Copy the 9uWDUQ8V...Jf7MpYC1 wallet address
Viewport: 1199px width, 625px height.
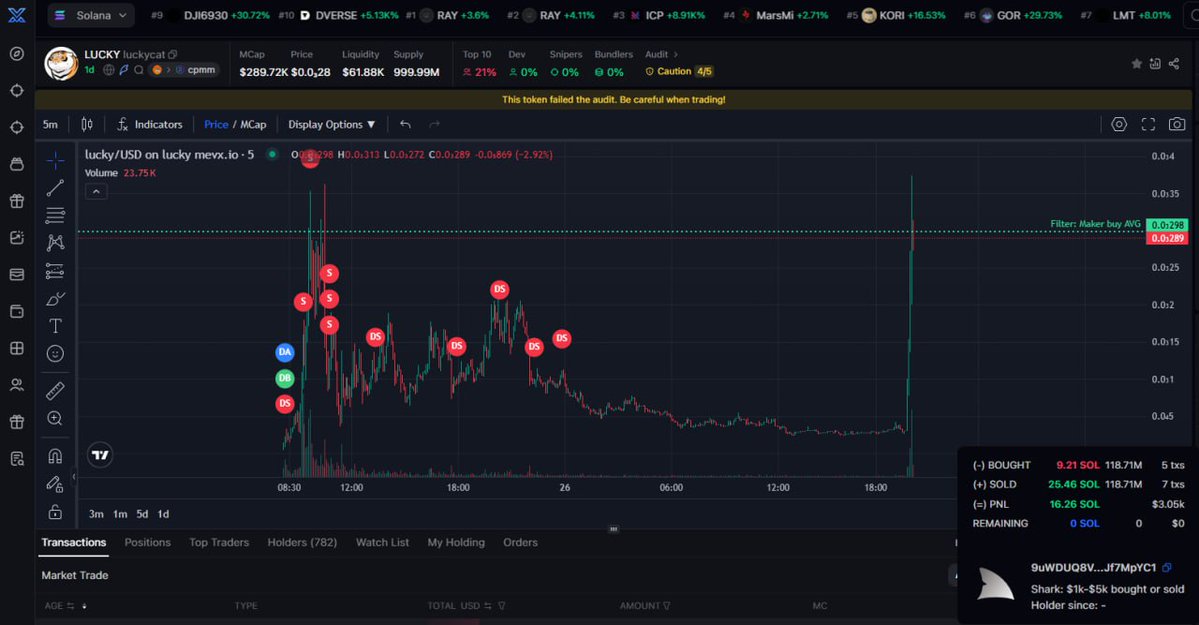[1166, 568]
